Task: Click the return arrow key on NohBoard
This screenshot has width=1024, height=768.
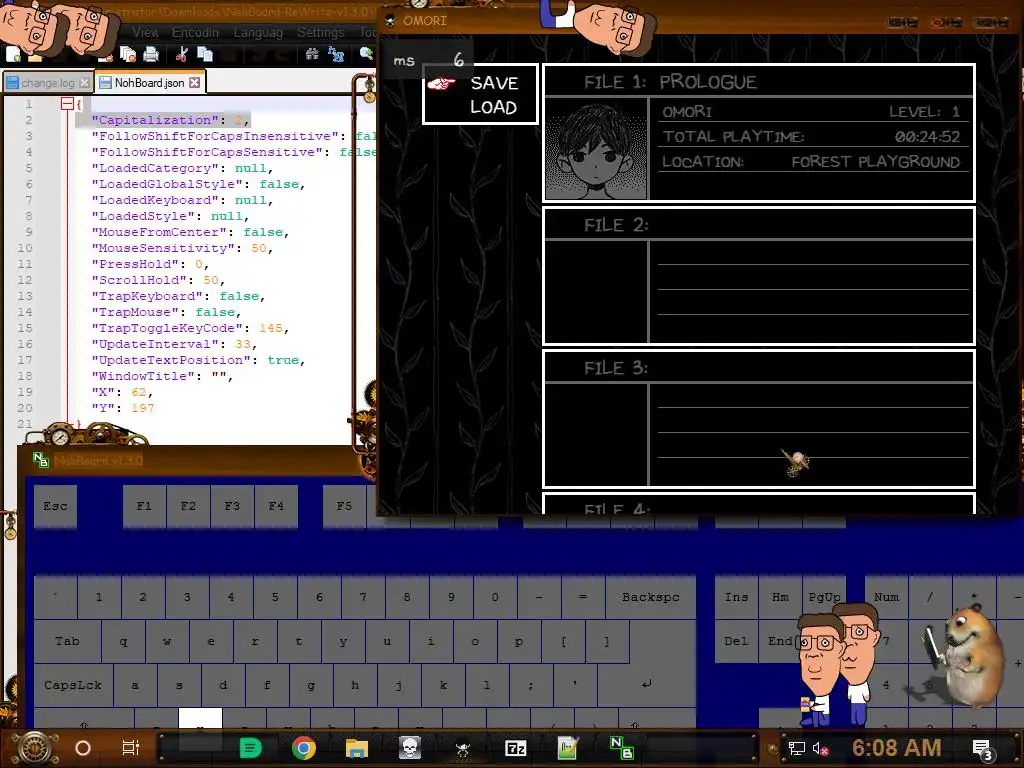Action: (x=647, y=684)
